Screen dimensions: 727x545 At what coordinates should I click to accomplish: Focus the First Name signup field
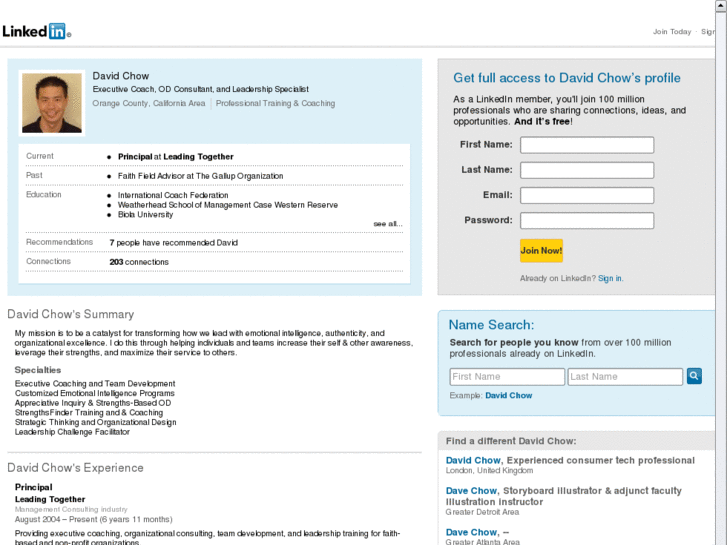587,145
